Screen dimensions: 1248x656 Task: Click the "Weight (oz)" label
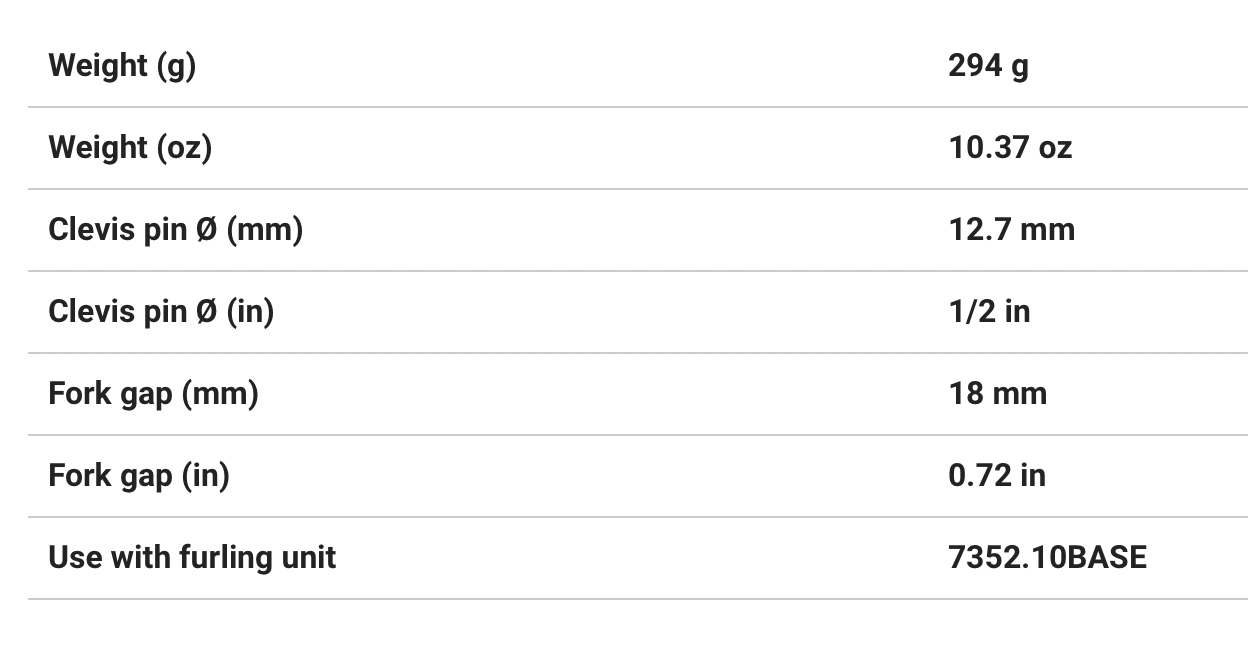(x=130, y=148)
